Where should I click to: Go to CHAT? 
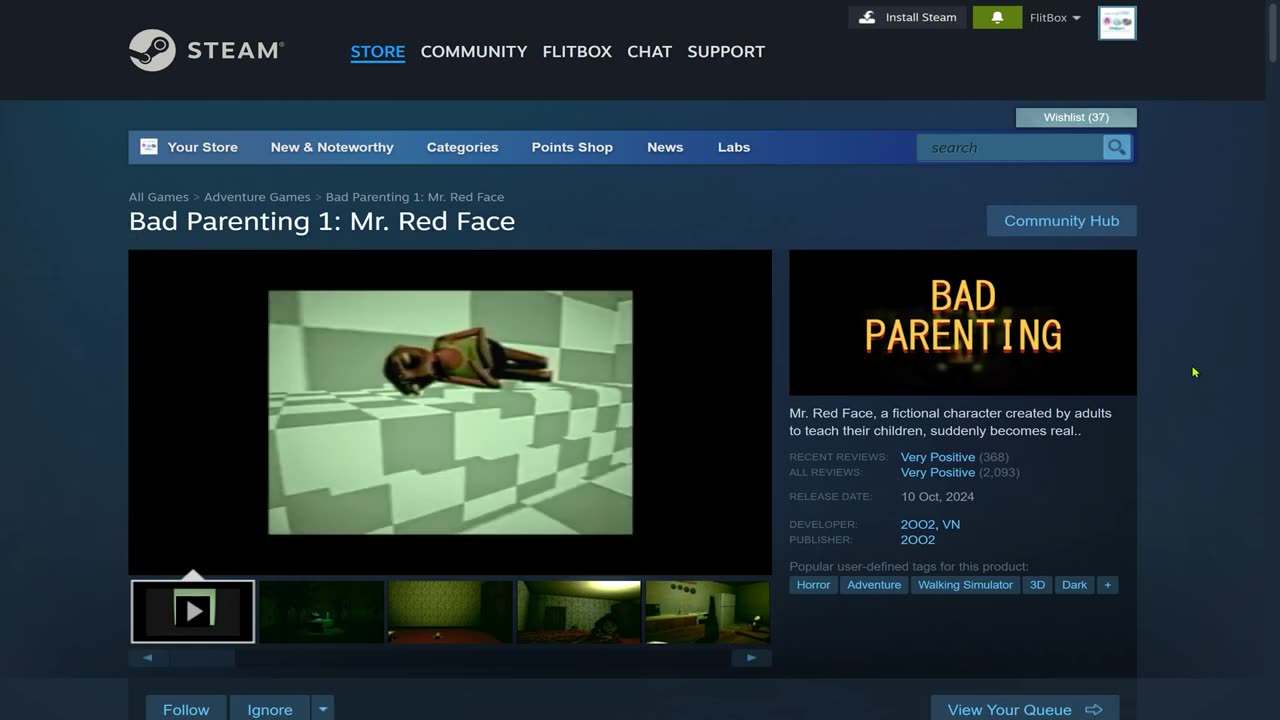coord(649,51)
